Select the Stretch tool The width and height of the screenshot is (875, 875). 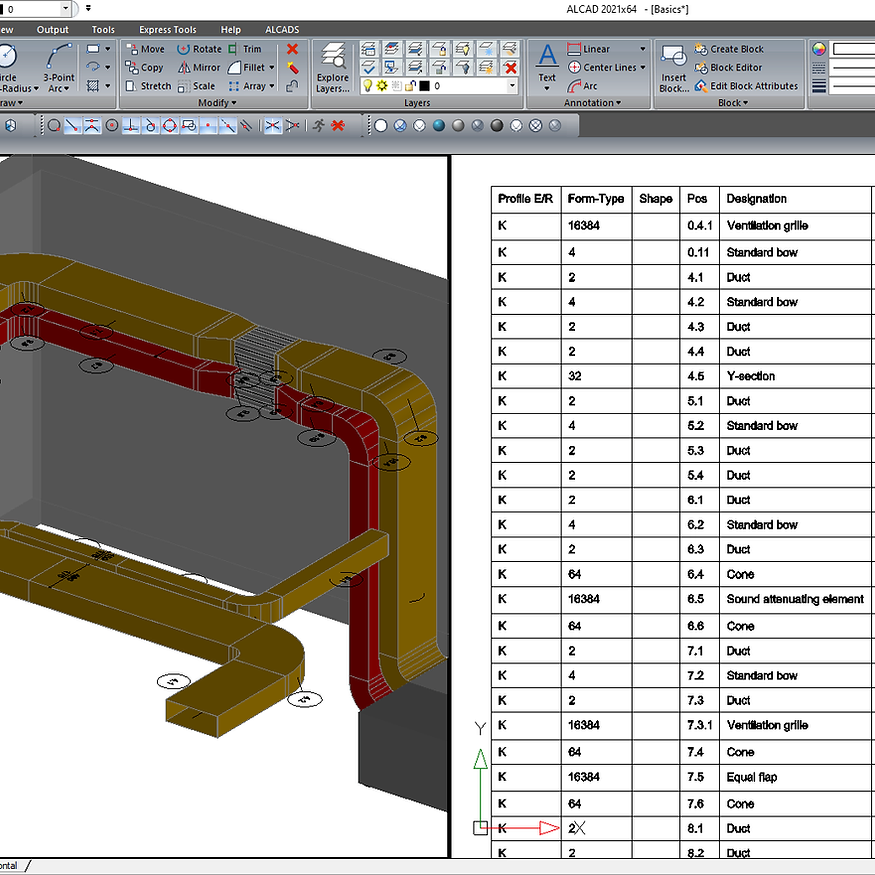(148, 86)
